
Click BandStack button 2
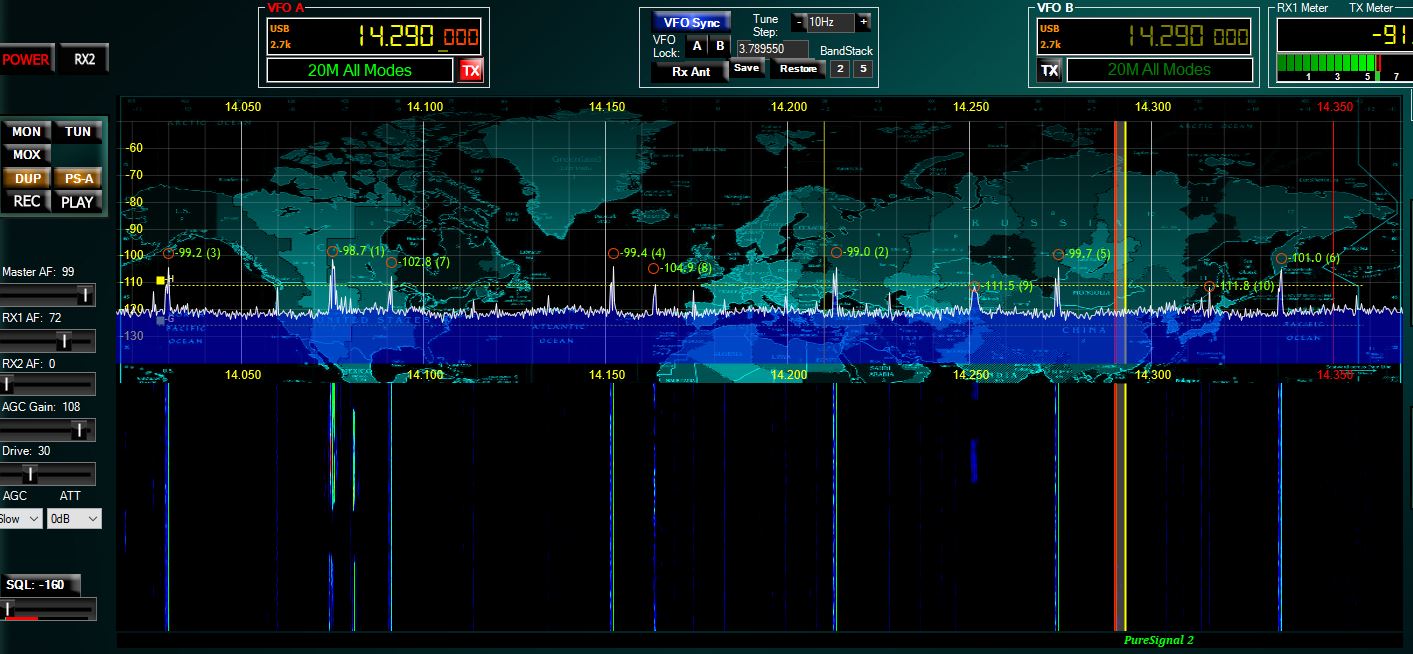[840, 69]
